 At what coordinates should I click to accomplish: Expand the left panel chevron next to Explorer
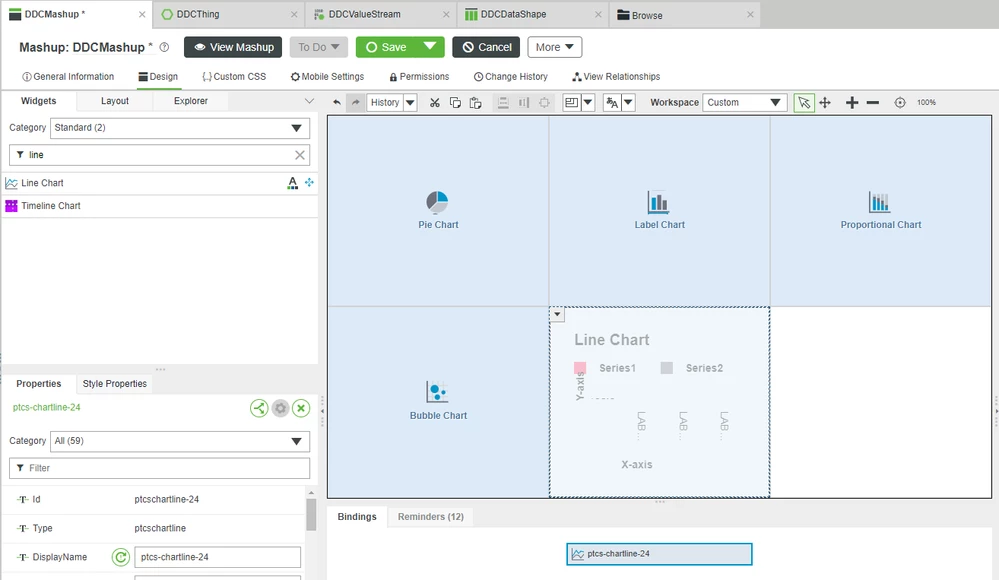click(x=310, y=101)
